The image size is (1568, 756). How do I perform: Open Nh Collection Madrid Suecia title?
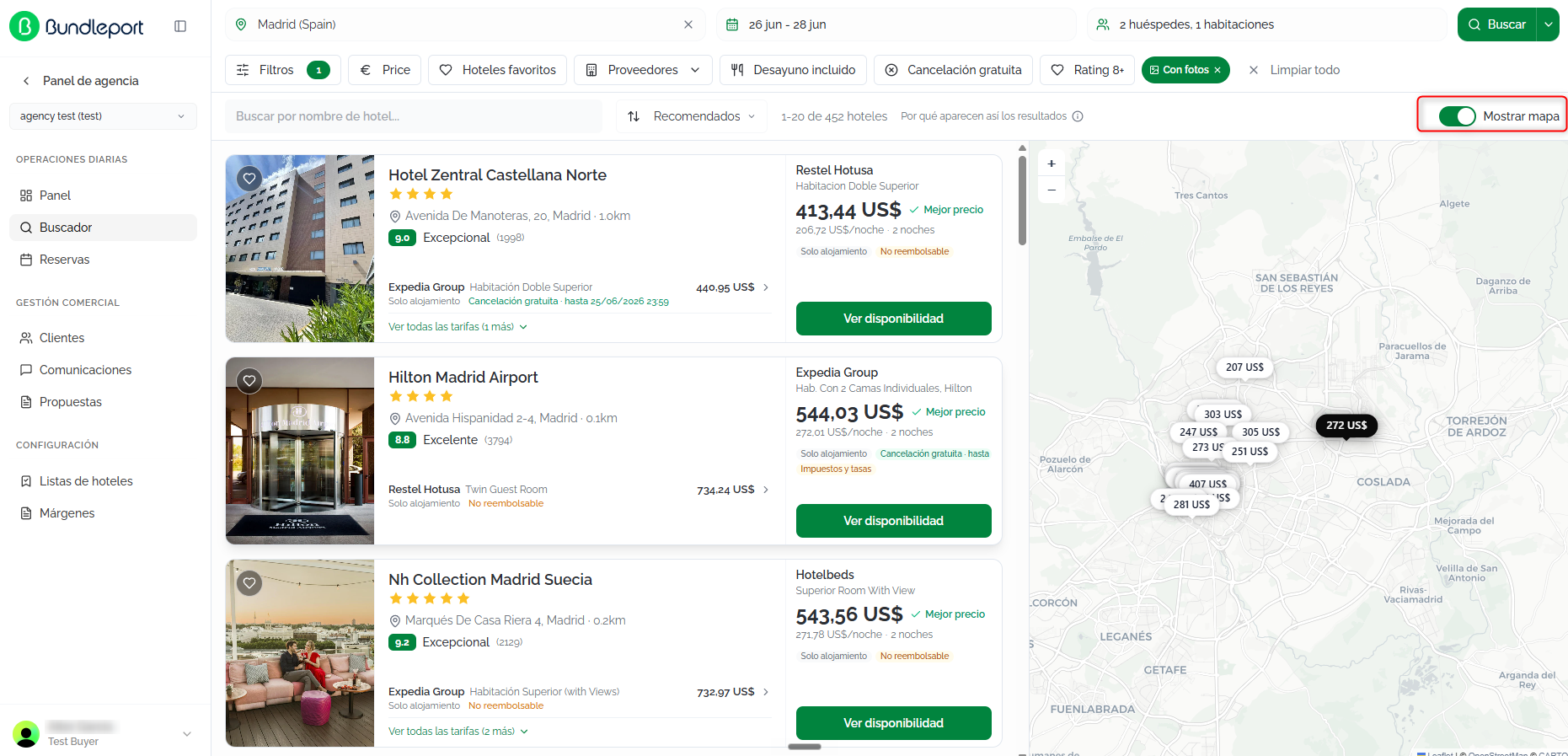[x=490, y=580]
